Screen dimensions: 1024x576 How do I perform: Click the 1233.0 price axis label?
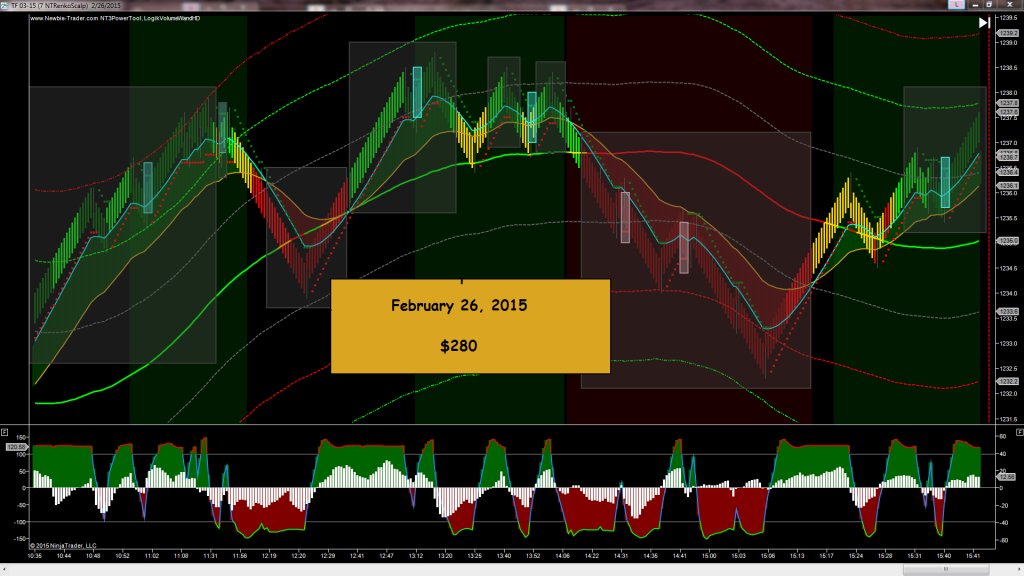(1009, 344)
